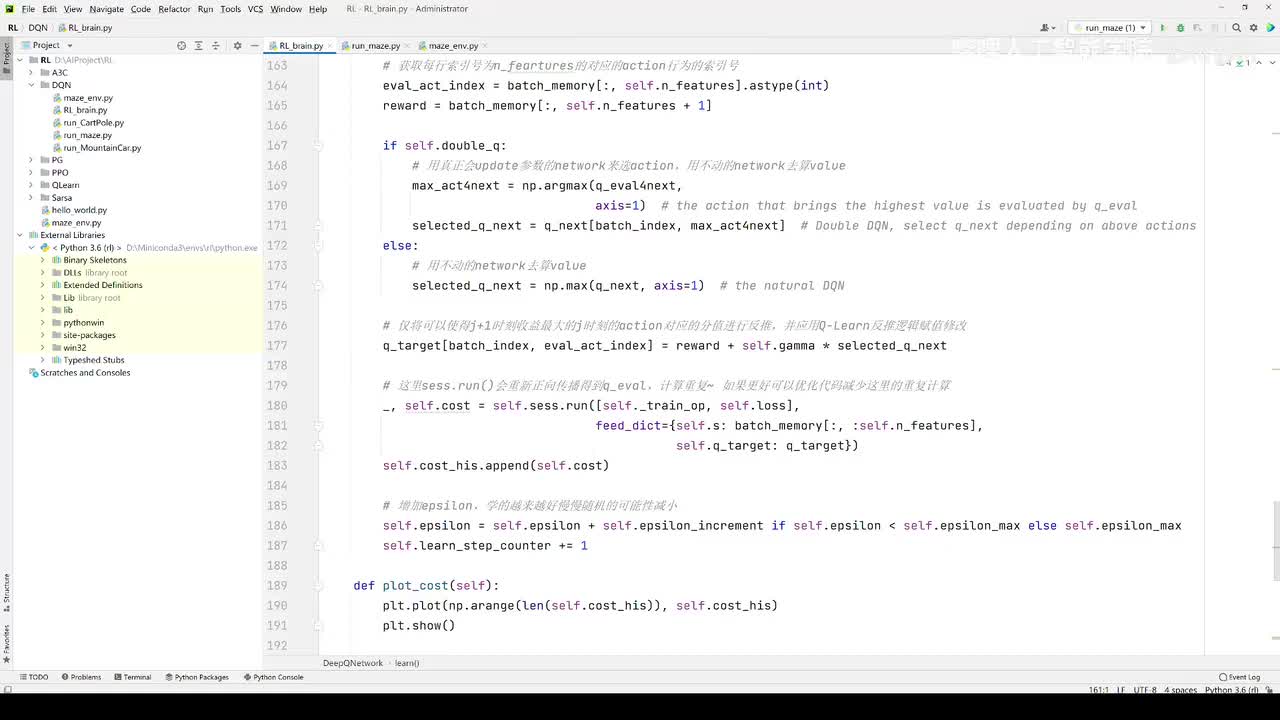Viewport: 1280px width, 720px height.
Task: Open the run_maze (1) configuration dropdown
Action: [1109, 28]
